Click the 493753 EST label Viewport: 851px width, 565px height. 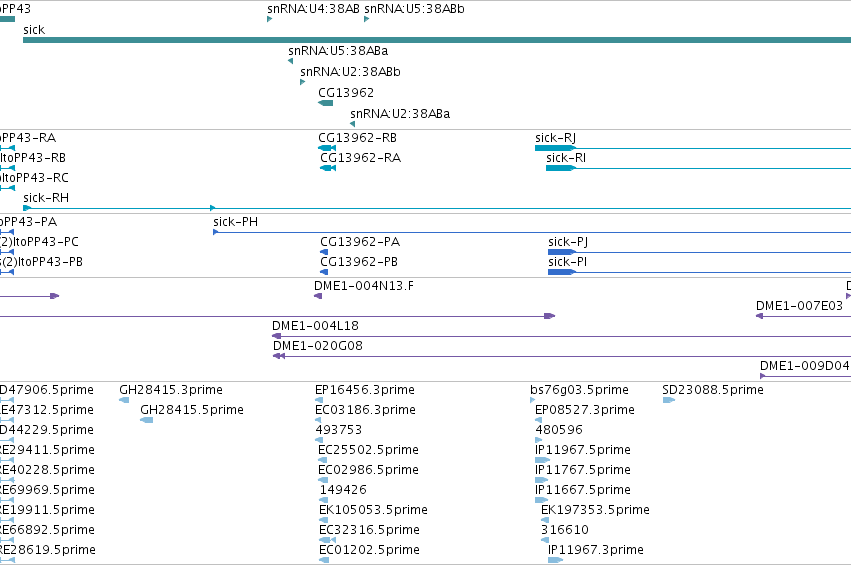coord(339,430)
